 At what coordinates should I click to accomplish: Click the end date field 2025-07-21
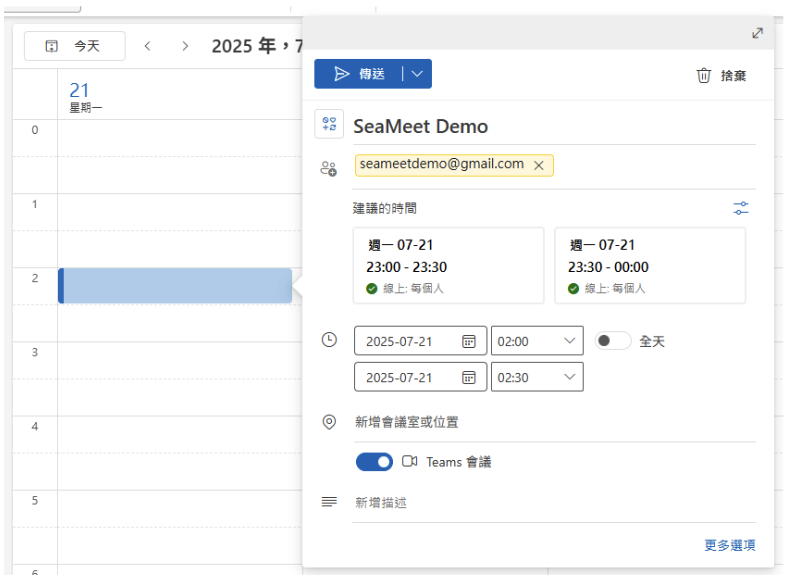pyautogui.click(x=420, y=377)
